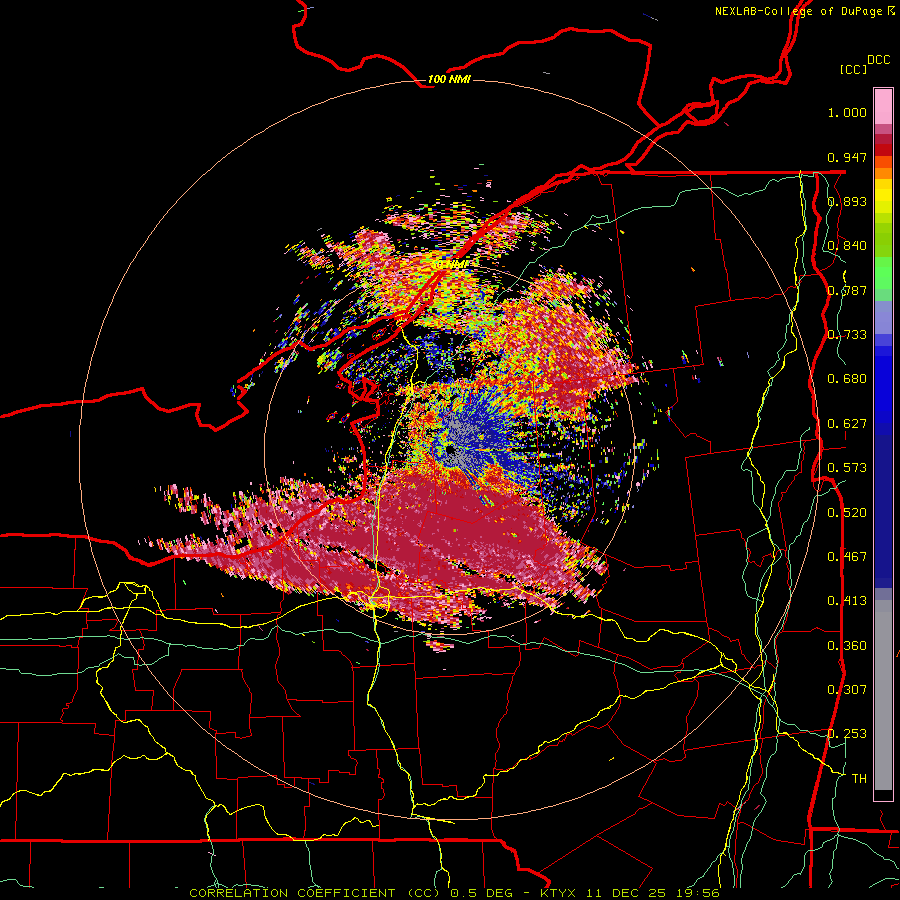Select the 0.840 value on the color scale

pos(847,246)
